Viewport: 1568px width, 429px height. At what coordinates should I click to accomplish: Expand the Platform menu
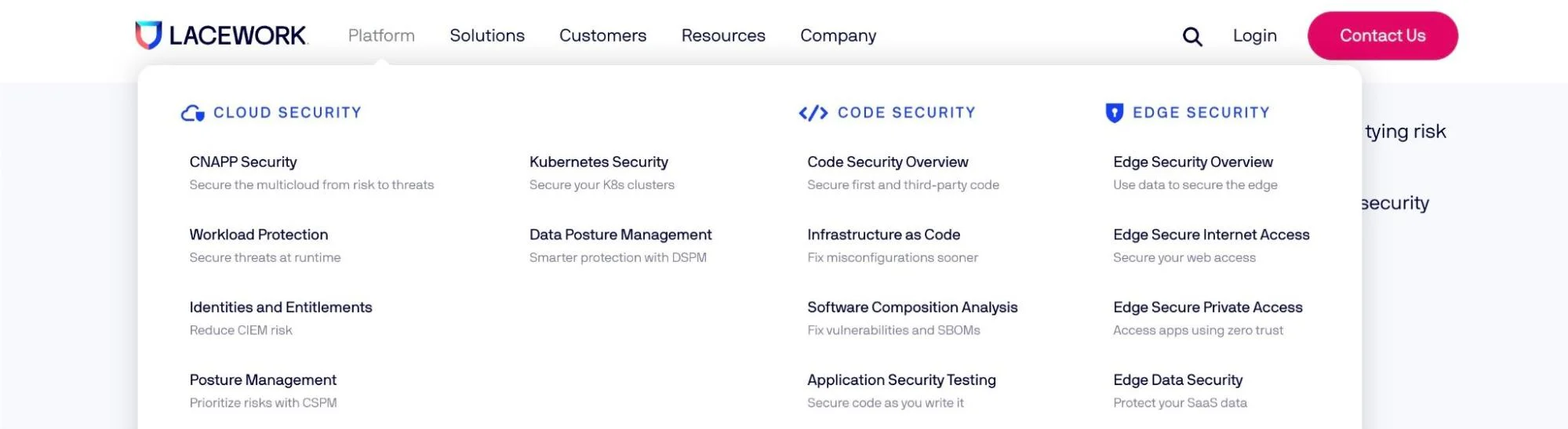point(381,35)
